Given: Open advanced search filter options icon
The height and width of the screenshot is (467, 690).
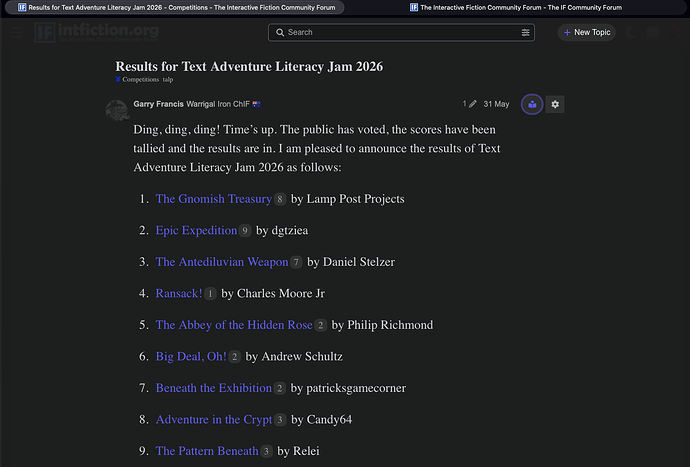Looking at the screenshot, I should [525, 32].
